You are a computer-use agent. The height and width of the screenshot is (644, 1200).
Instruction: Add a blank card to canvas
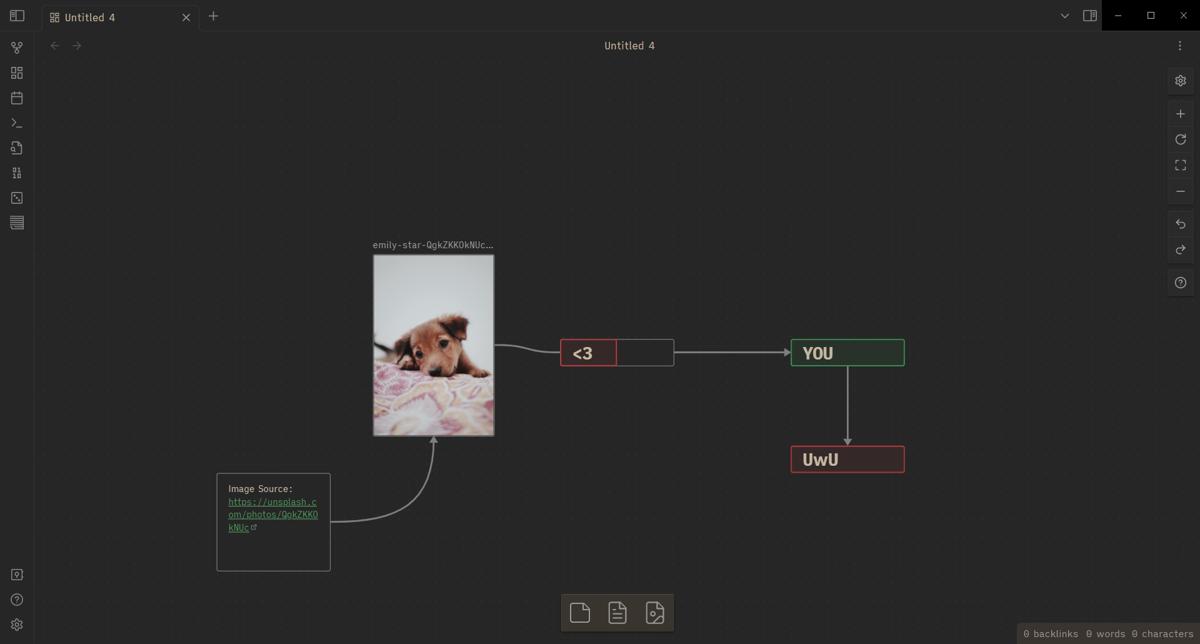[x=580, y=613]
